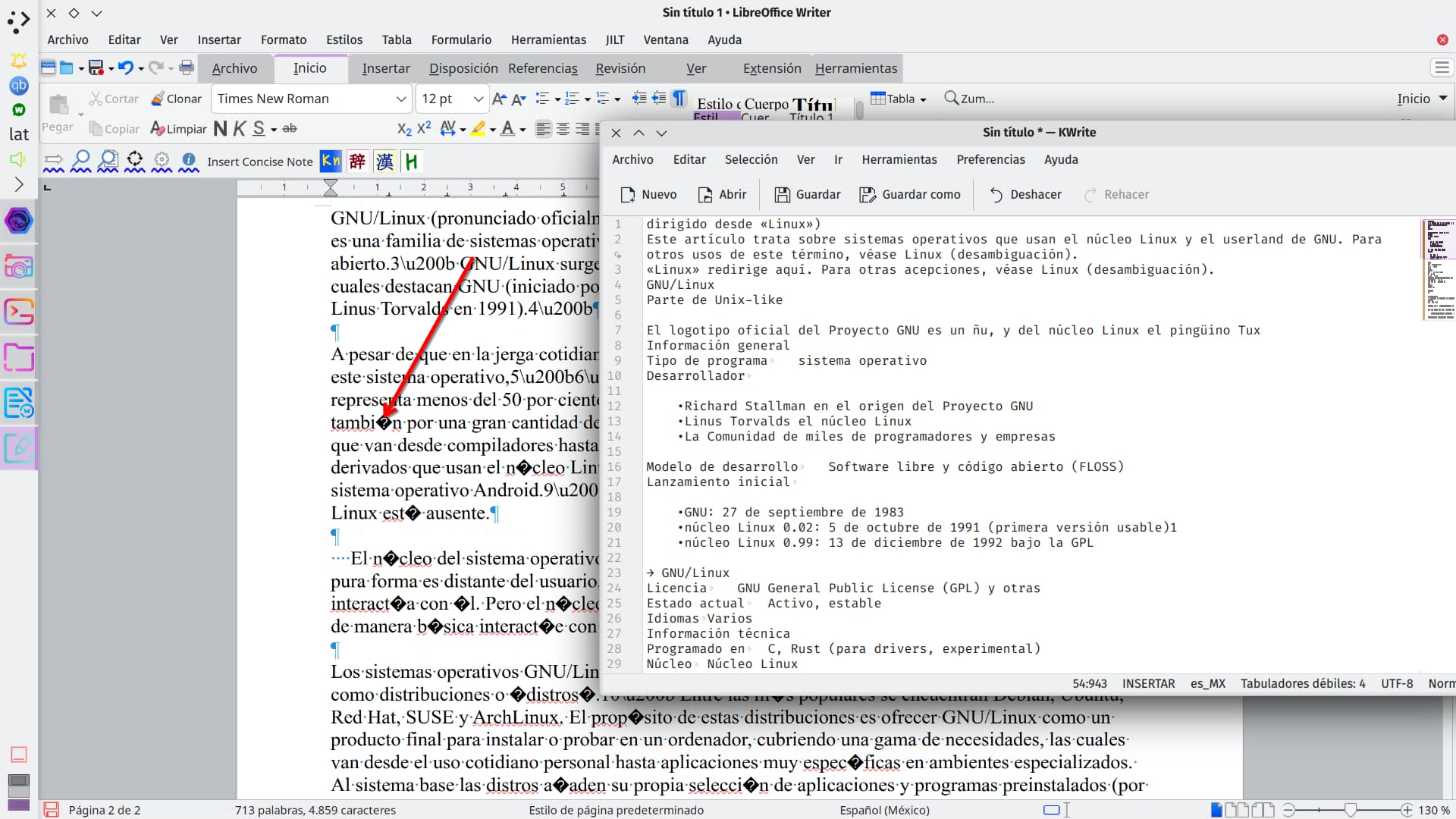Open the Zum zoom tool in Writer
This screenshot has width=1456, height=819.
coord(968,99)
